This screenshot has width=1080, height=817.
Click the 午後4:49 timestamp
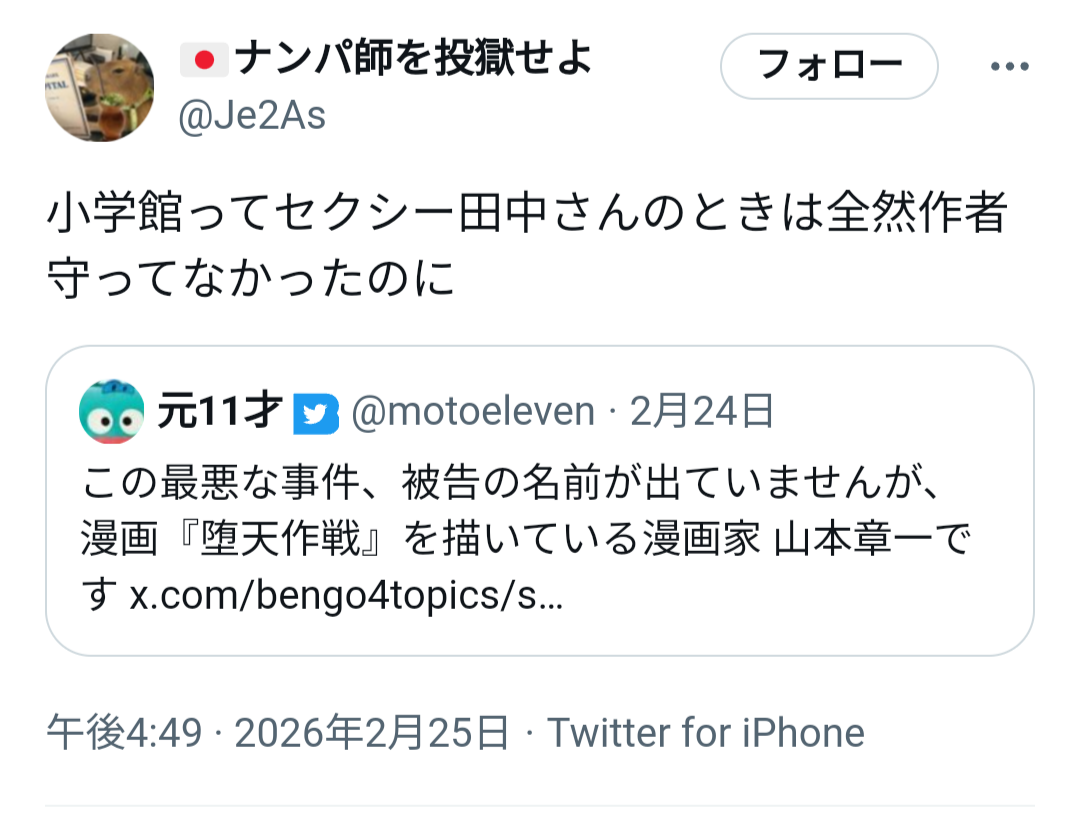tap(124, 733)
